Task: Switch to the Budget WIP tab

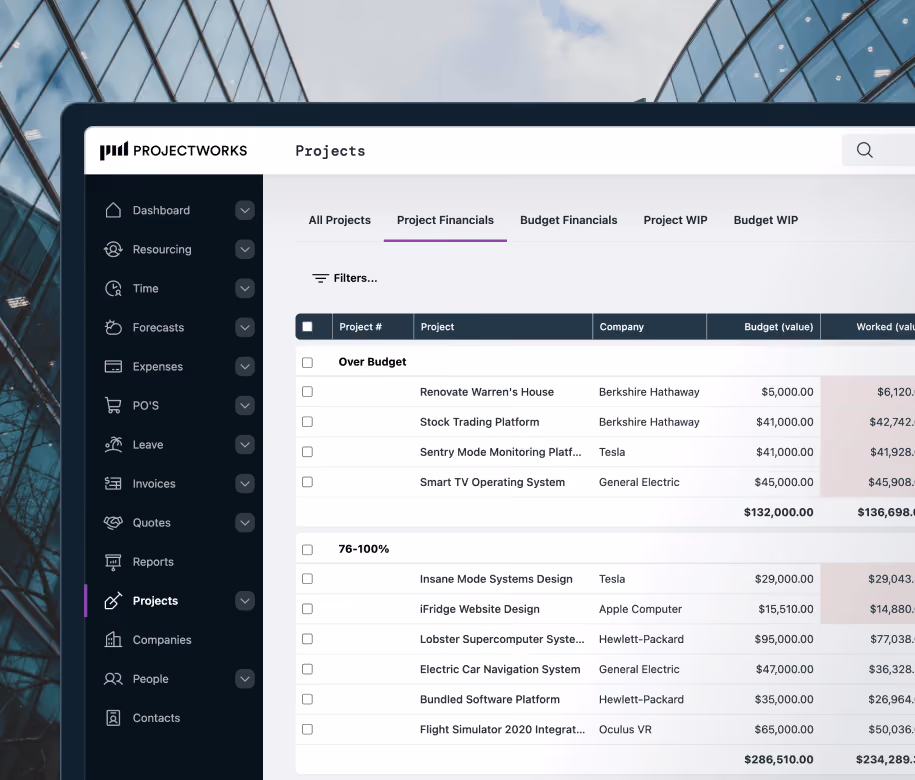Action: pos(766,220)
